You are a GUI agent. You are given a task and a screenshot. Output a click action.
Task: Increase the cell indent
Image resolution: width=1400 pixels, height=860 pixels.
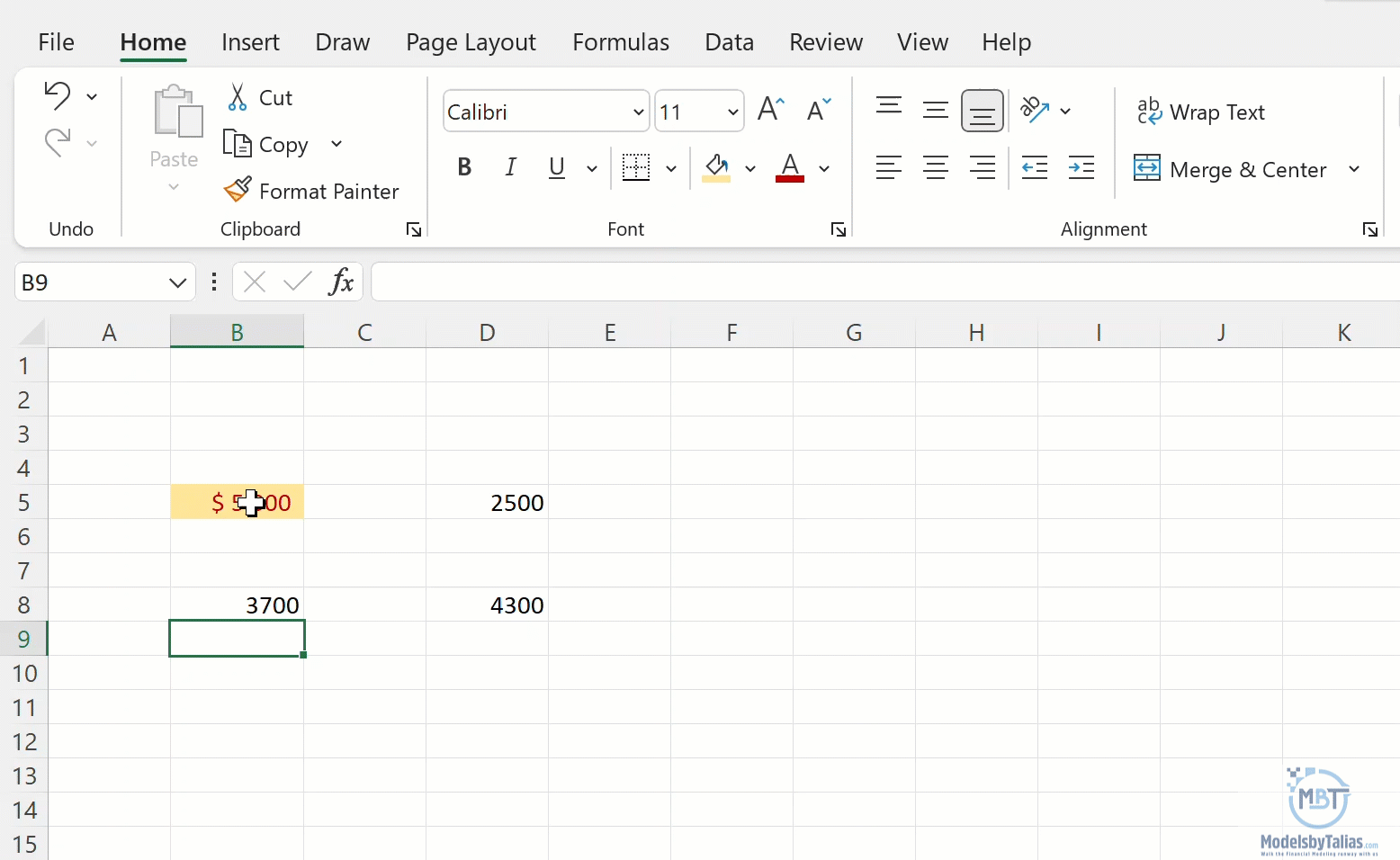click(x=1081, y=168)
